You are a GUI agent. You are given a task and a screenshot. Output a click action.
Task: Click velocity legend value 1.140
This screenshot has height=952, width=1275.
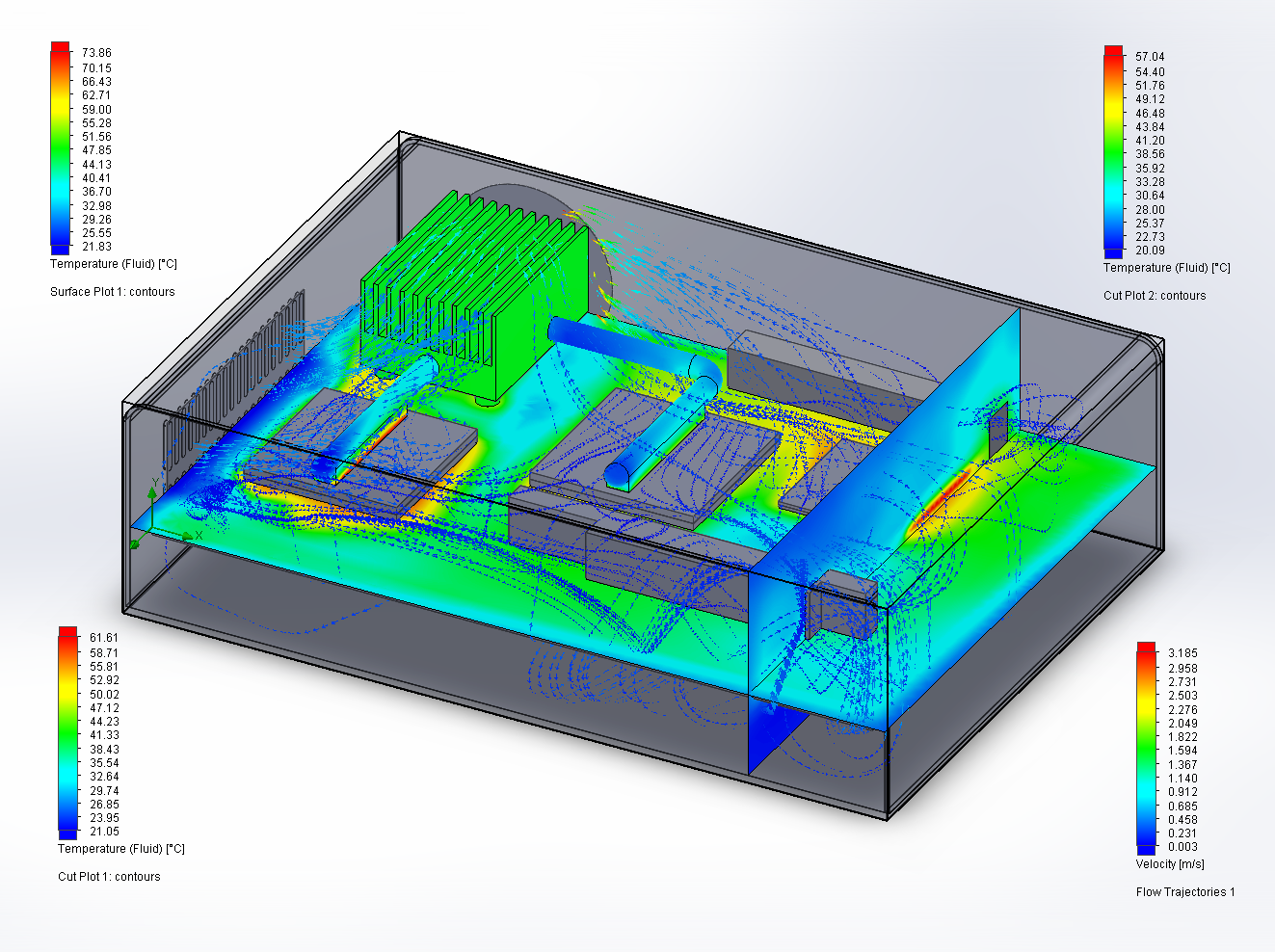[x=1182, y=778]
